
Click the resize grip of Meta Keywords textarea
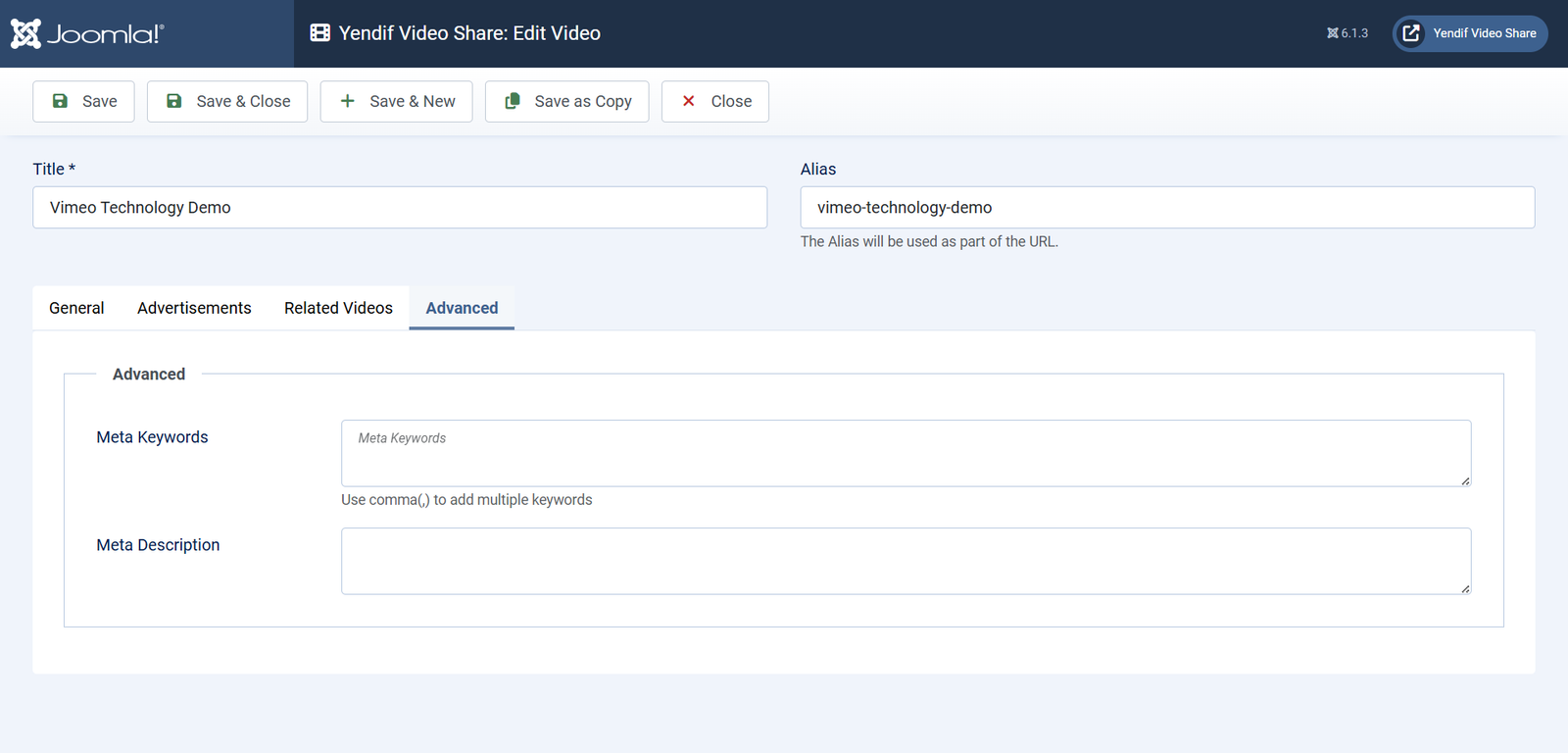point(1465,480)
